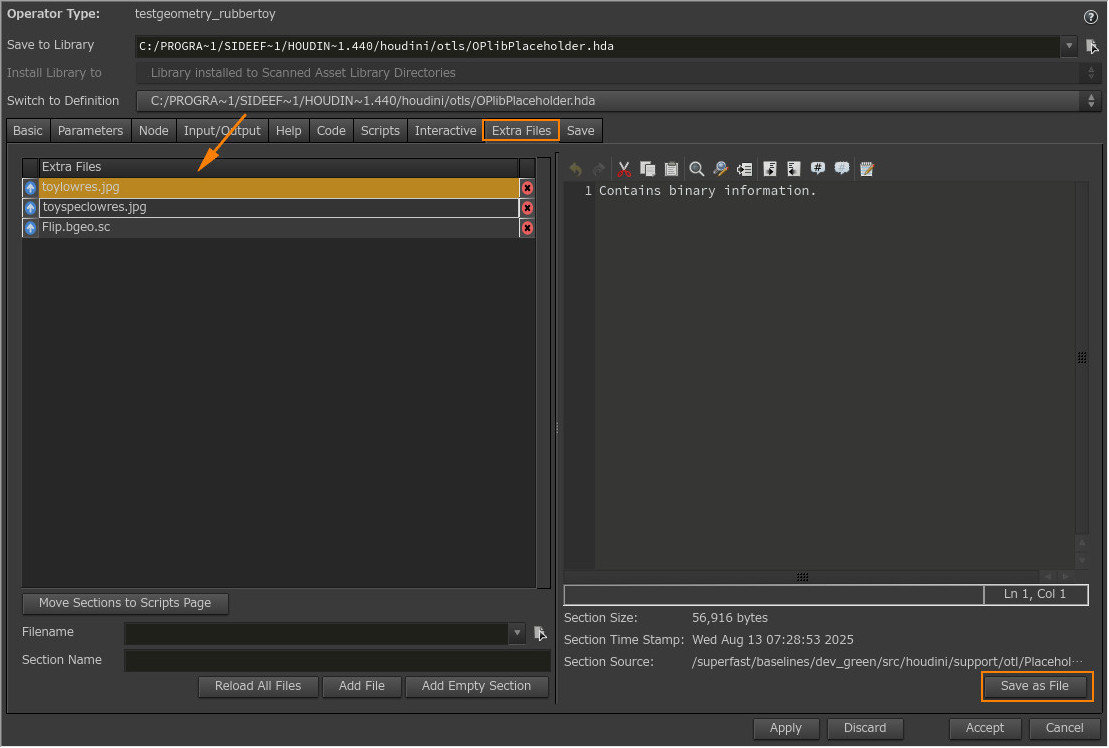1109x748 pixels.
Task: Open the Scripts tab
Action: tap(380, 131)
